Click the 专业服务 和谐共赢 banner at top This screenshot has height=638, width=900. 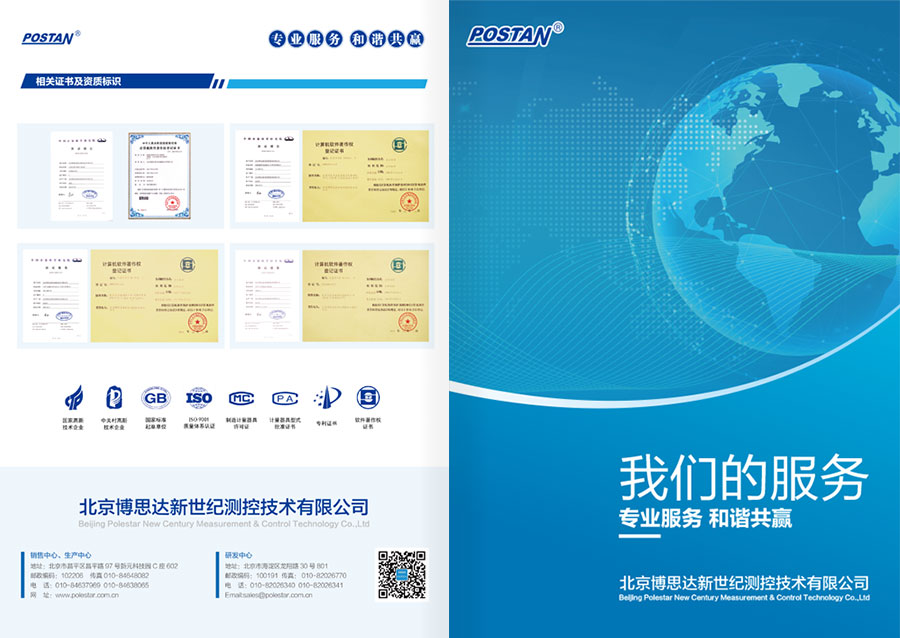(343, 39)
